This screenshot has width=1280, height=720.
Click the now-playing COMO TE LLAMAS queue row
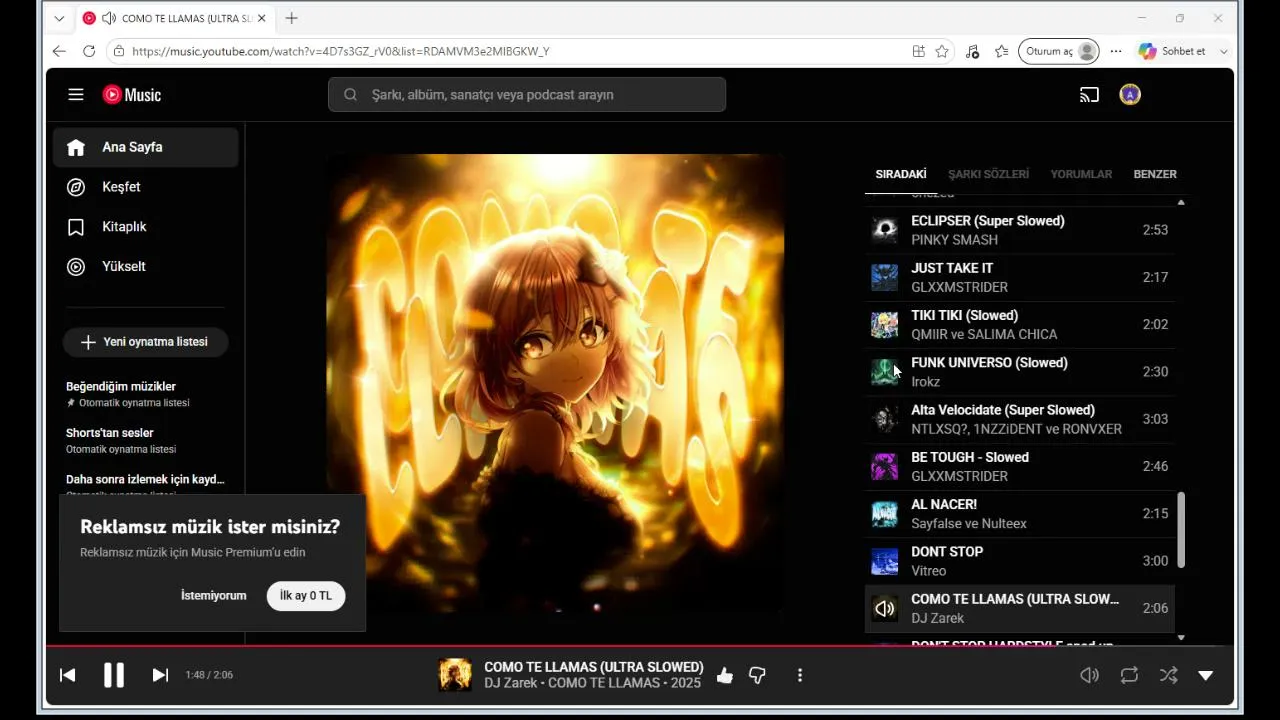pos(1020,609)
